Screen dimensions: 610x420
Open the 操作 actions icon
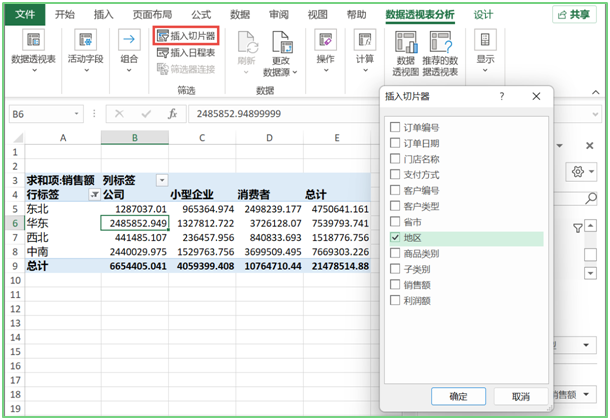326,40
